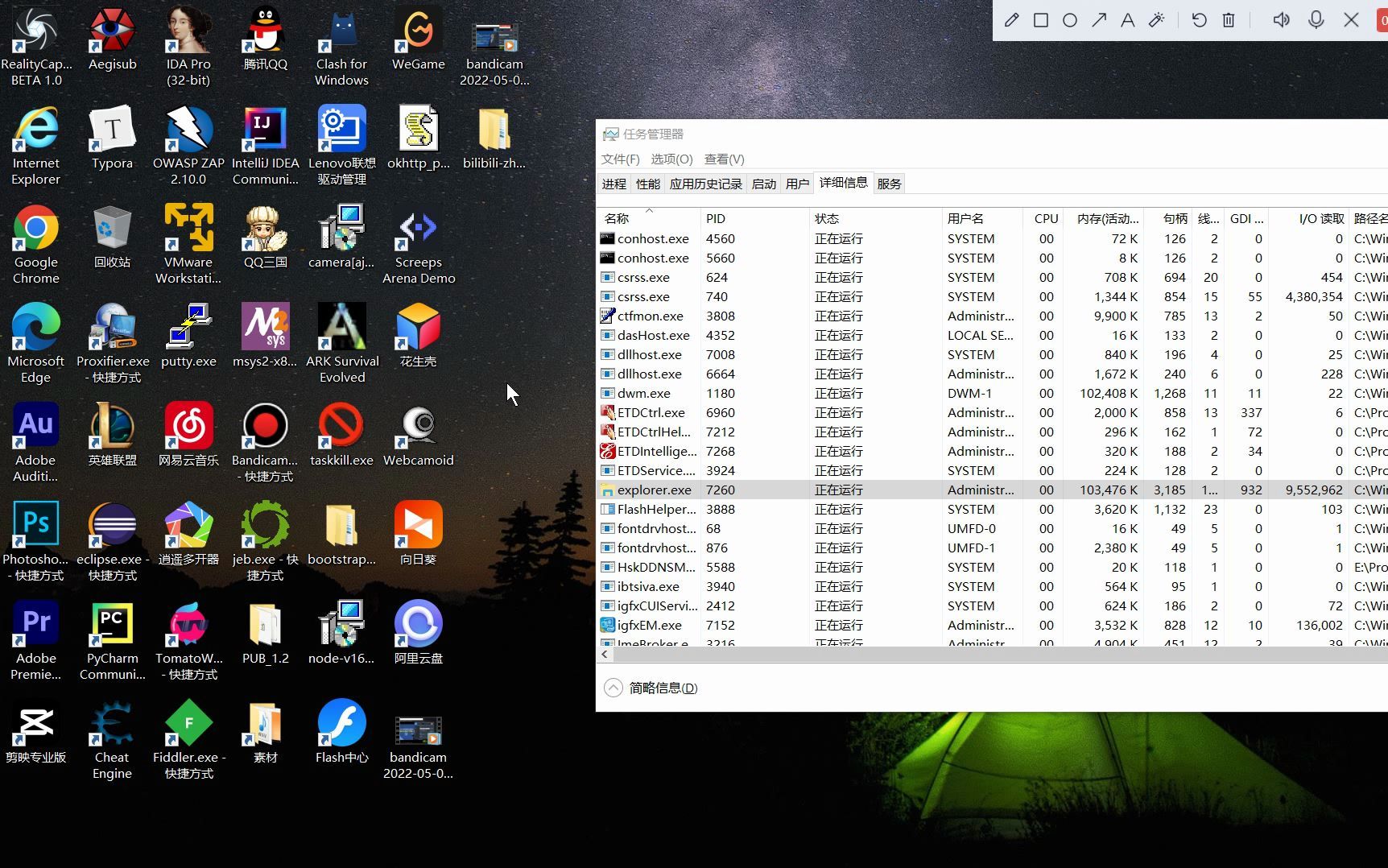Select the 阿里云盘 desktop icon
This screenshot has height=868, width=1388.
click(x=418, y=634)
